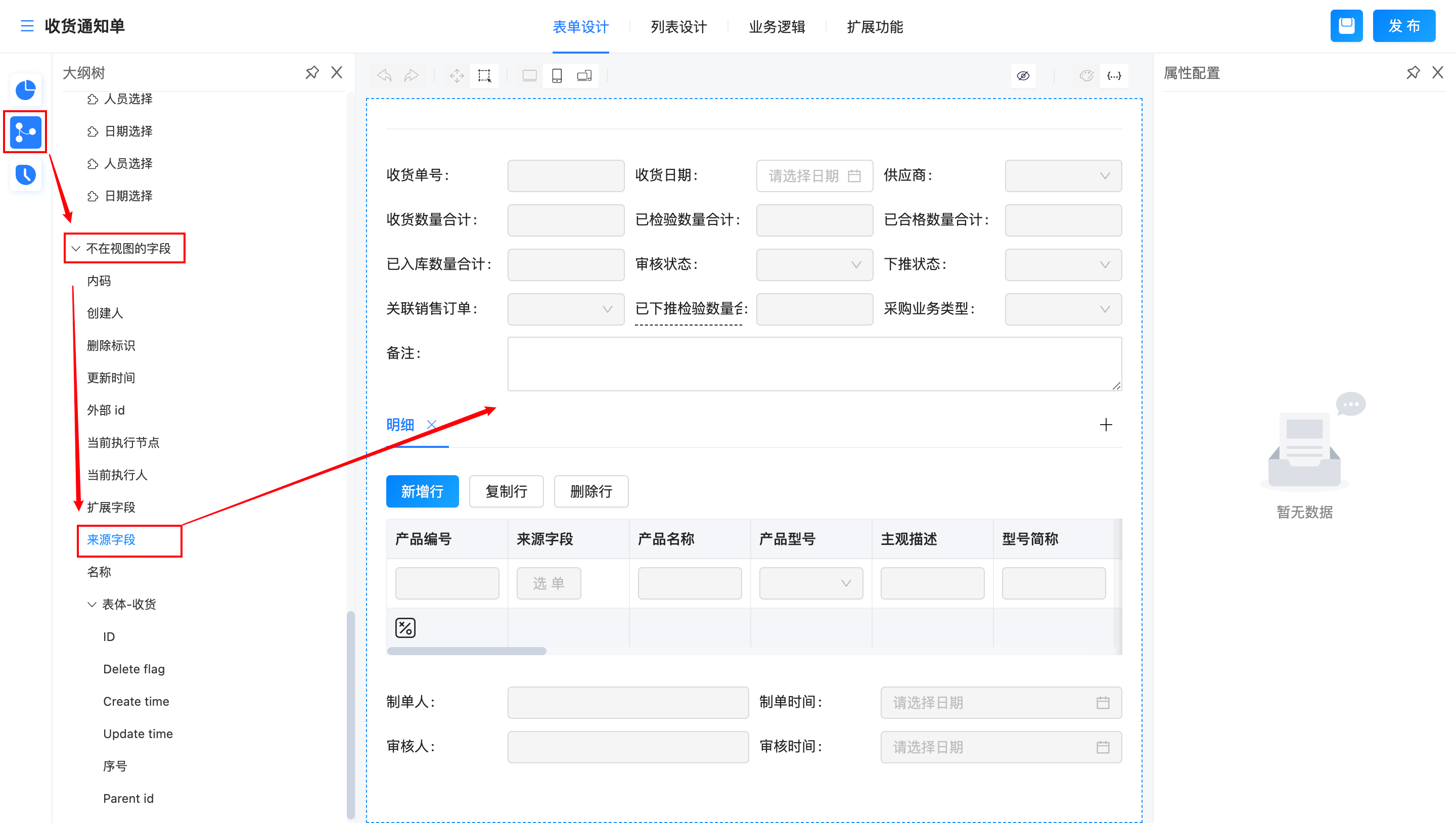This screenshot has width=1456, height=823.
Task: Click the detail table horizontal scrollbar
Action: pyautogui.click(x=466, y=651)
